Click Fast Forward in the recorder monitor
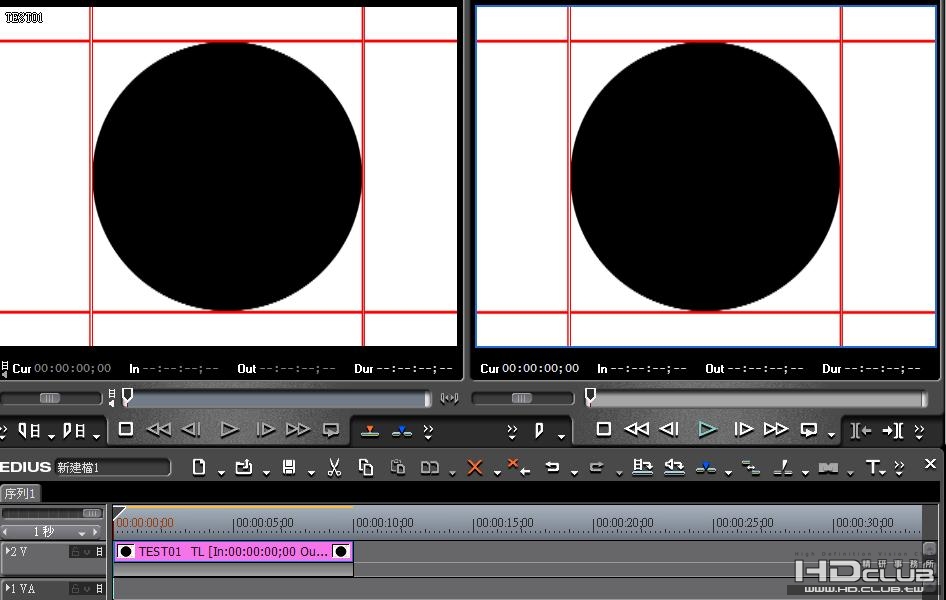946x600 pixels. 776,429
